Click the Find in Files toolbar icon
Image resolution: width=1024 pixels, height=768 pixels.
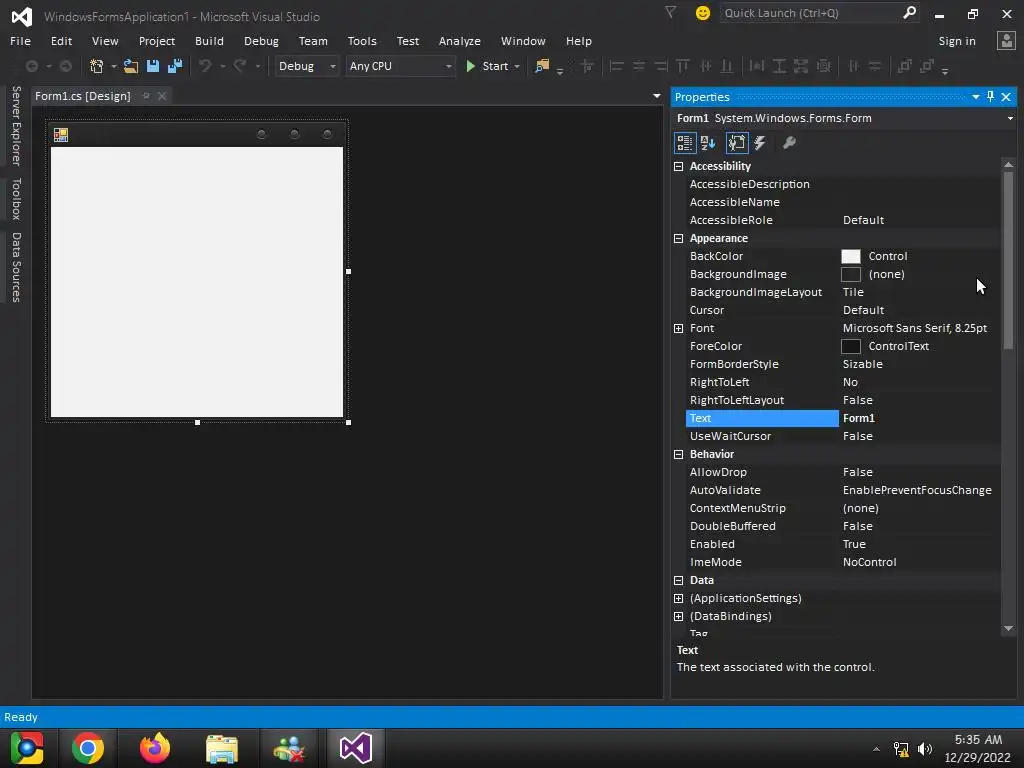click(542, 66)
